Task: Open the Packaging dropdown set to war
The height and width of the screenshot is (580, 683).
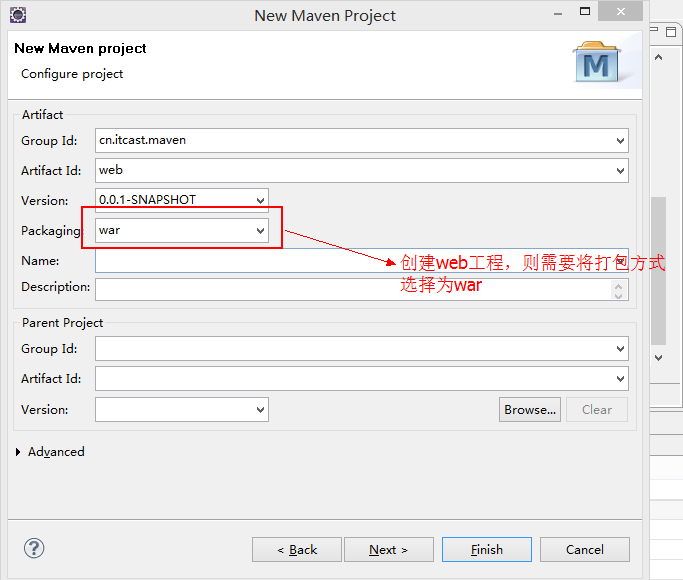Action: pyautogui.click(x=261, y=231)
